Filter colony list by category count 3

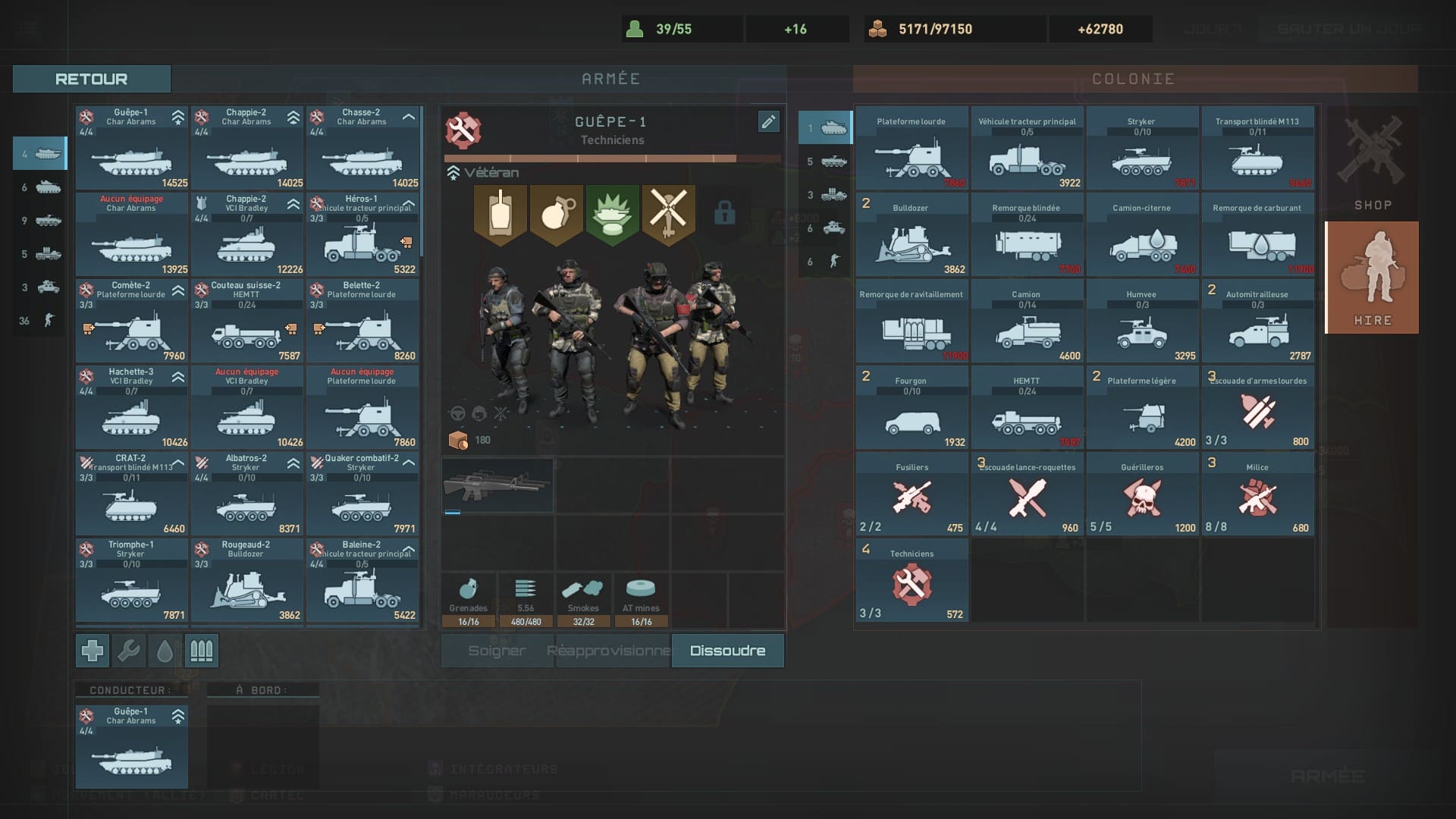click(x=825, y=195)
